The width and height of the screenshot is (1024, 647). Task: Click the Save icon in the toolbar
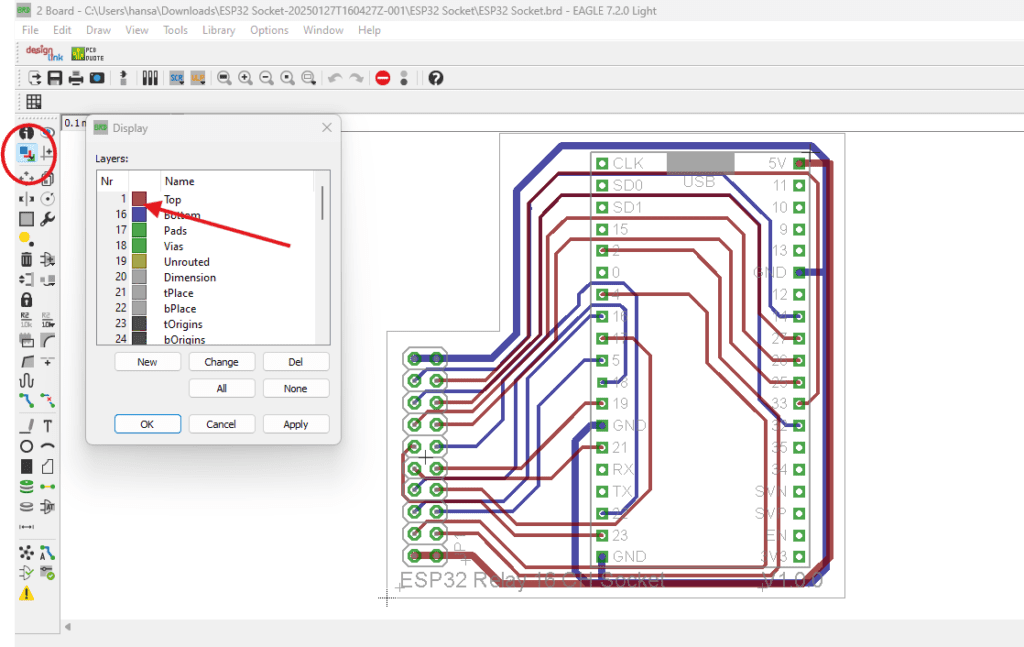pyautogui.click(x=55, y=78)
